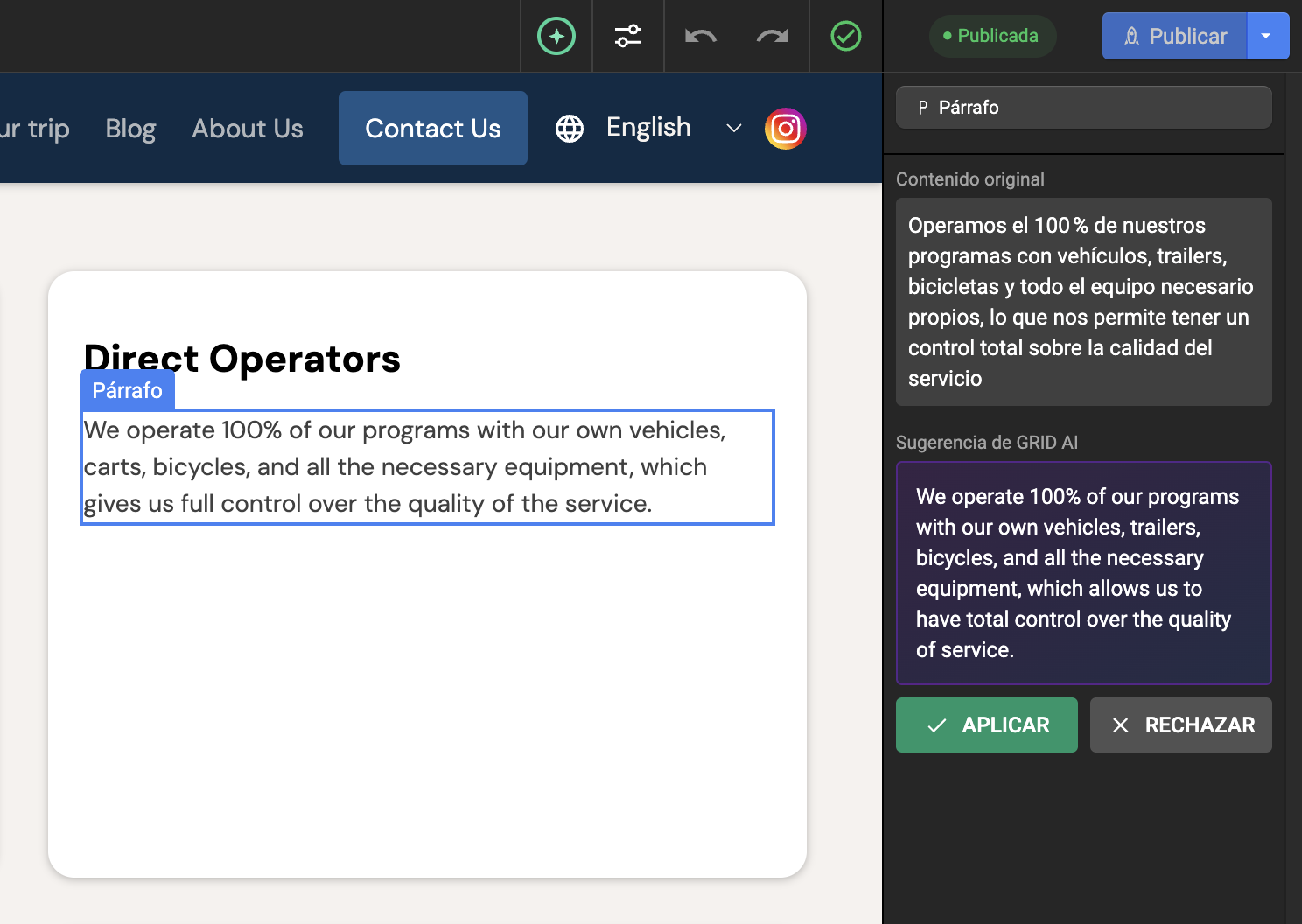Open the partially visible trip menu item
Viewport: 1302px width, 924px height.
click(35, 129)
